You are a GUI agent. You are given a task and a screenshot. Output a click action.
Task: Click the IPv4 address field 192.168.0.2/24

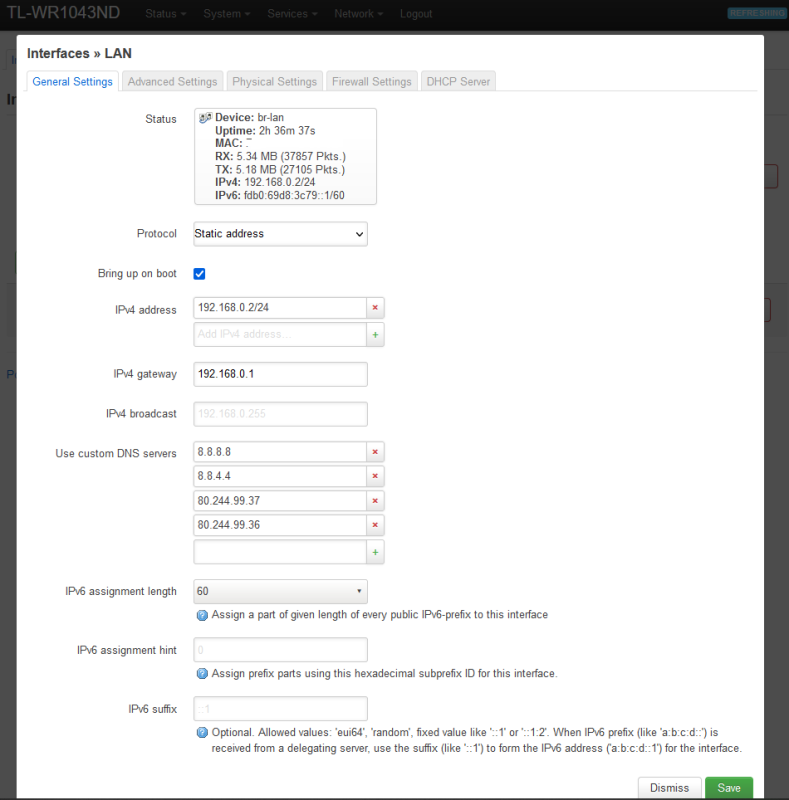pyautogui.click(x=280, y=308)
